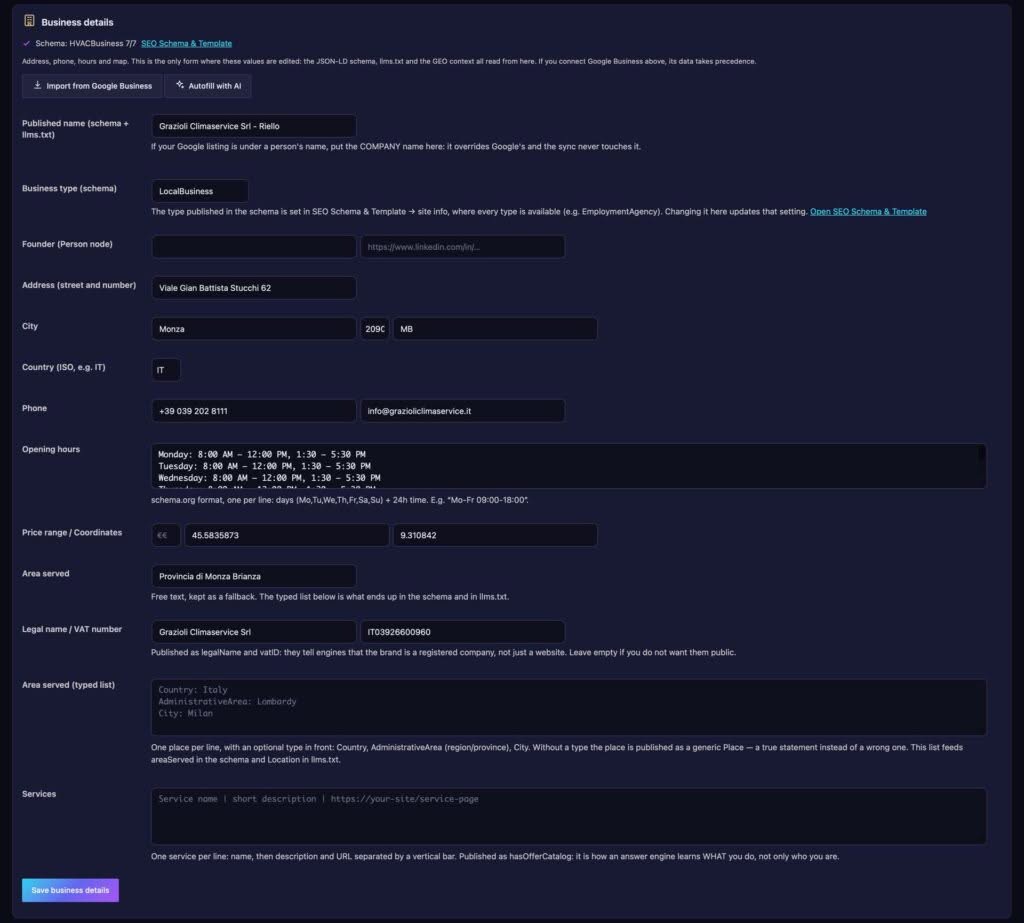Click the founder LinkedIn URL field

462,247
